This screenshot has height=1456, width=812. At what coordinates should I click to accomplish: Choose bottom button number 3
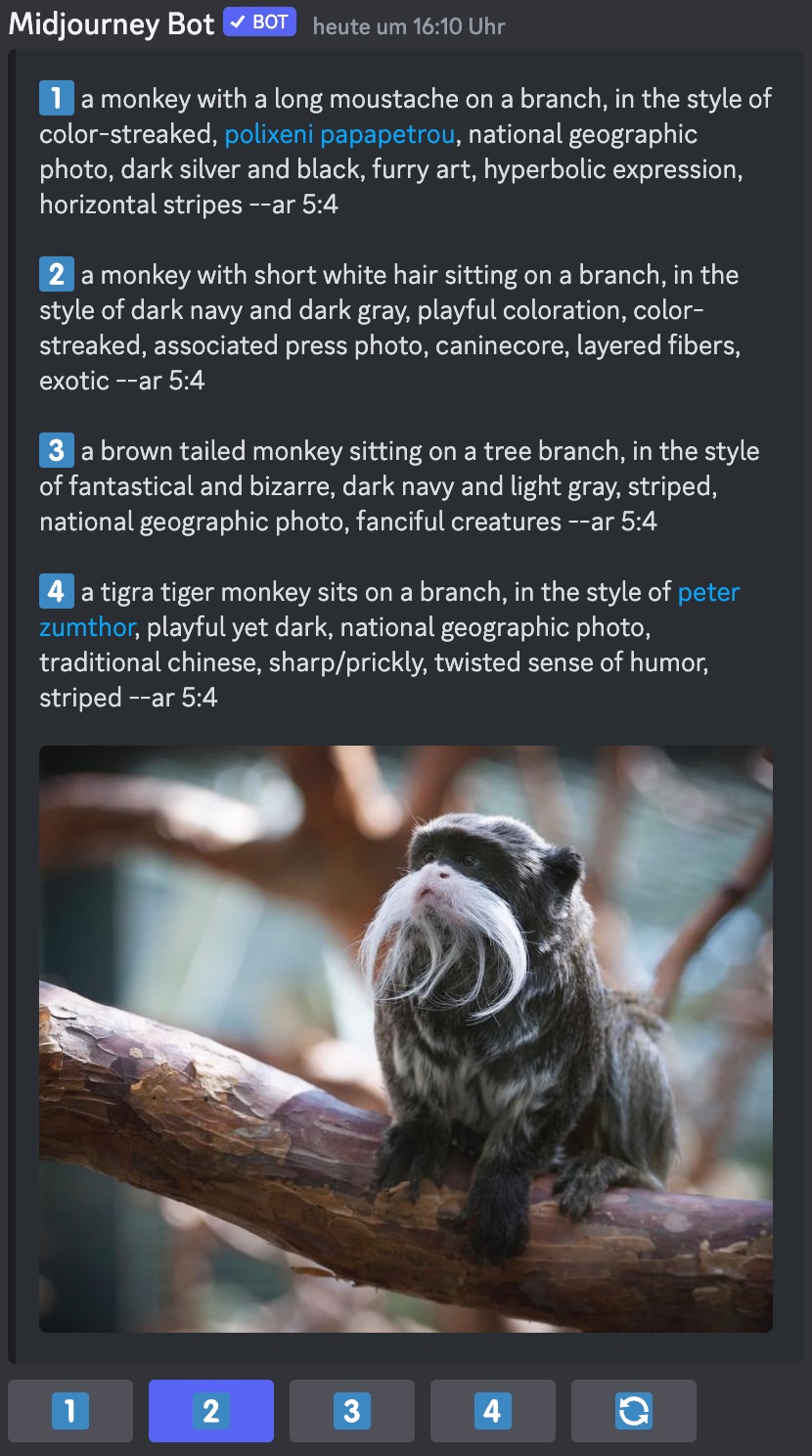coord(351,1410)
